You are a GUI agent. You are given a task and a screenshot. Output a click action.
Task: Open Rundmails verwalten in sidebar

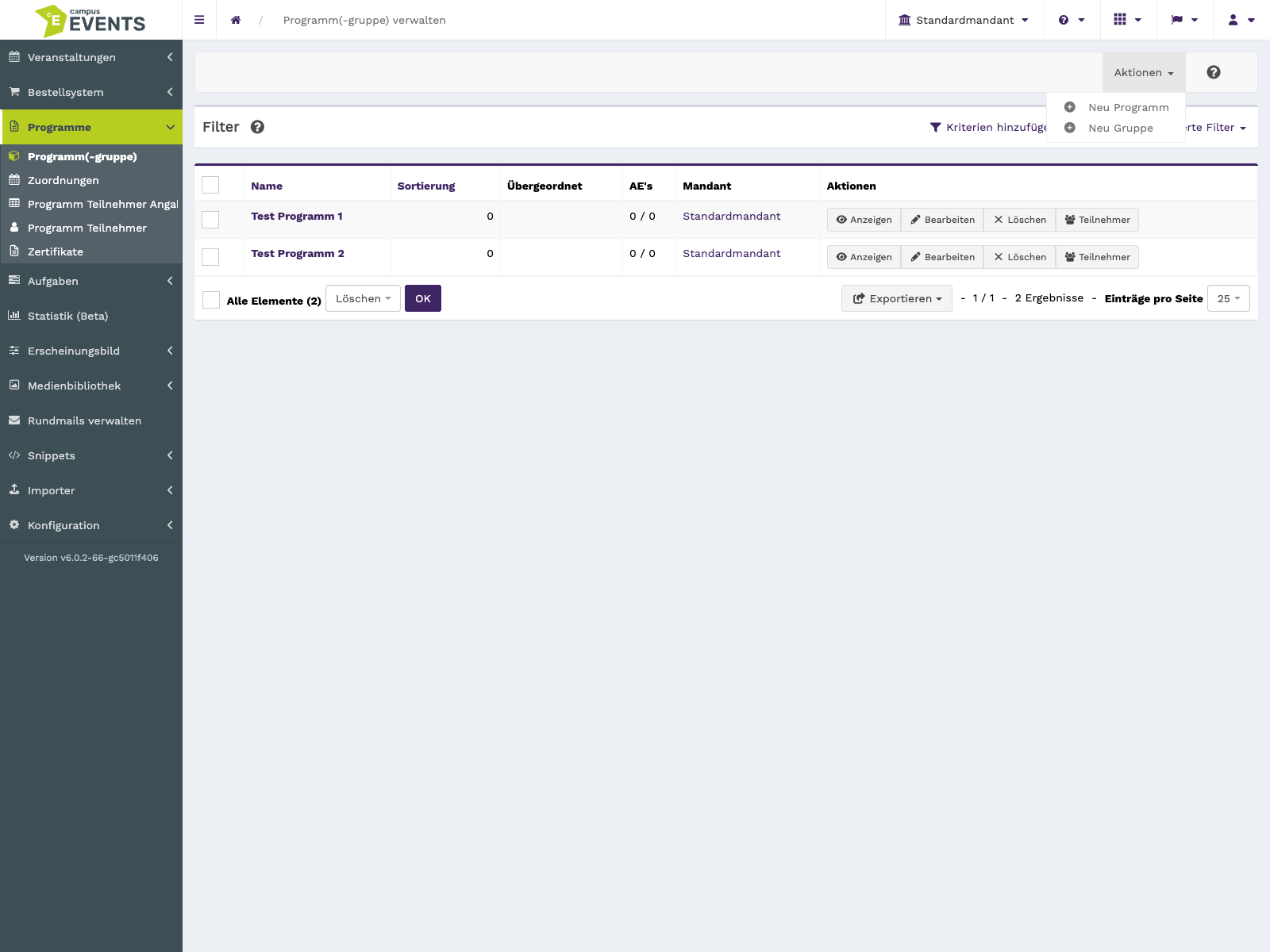pyautogui.click(x=91, y=420)
